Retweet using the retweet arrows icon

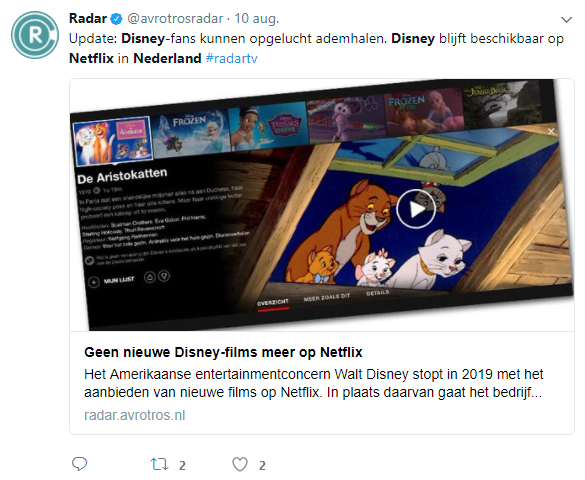tap(159, 464)
